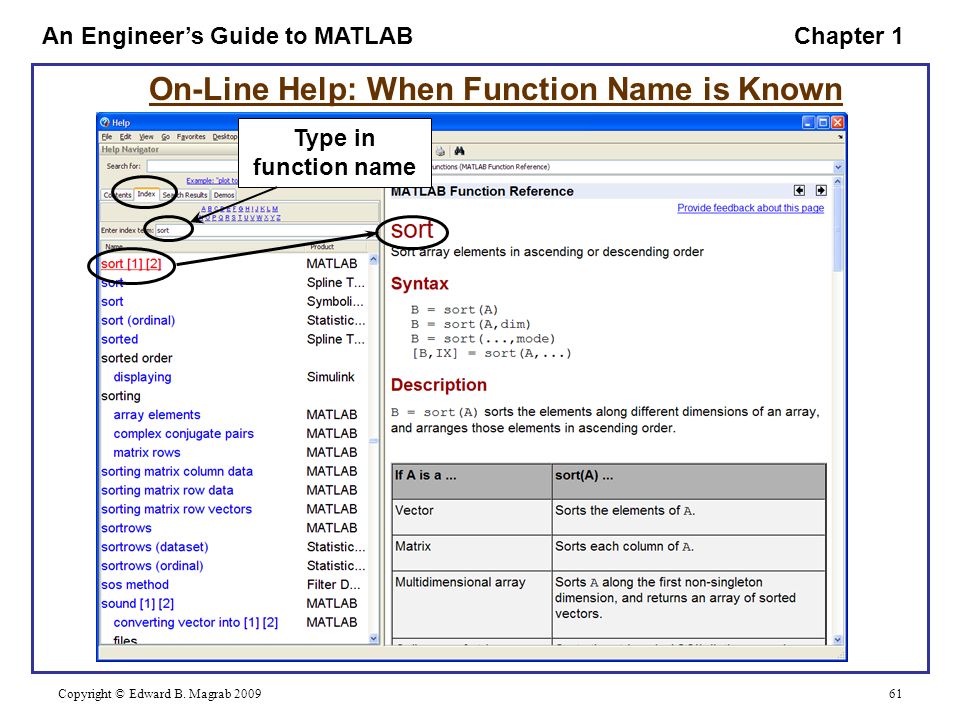Open the 'sortrows (dataset)' entry
The width and height of the screenshot is (960, 720).
tap(155, 547)
